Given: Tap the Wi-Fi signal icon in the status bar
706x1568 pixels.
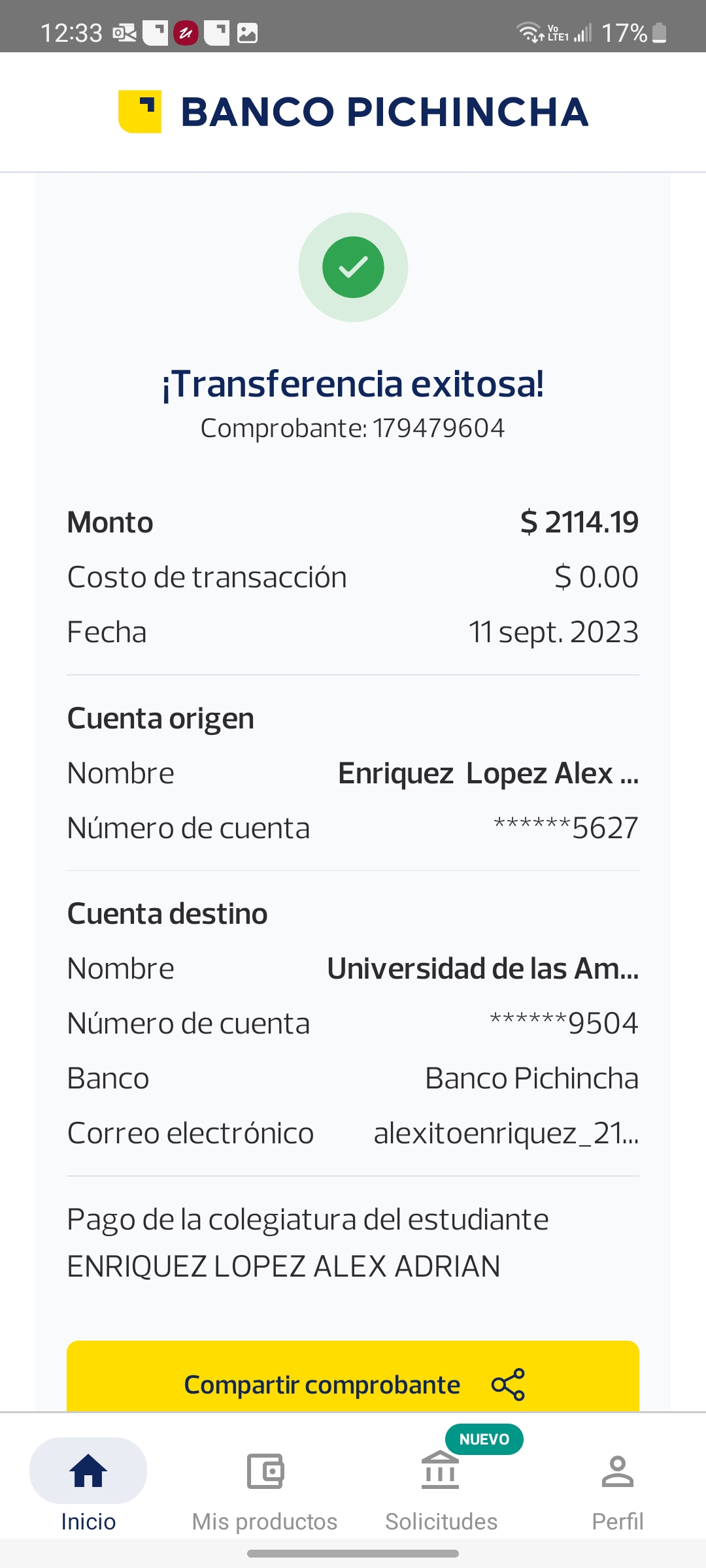Looking at the screenshot, I should [528, 32].
